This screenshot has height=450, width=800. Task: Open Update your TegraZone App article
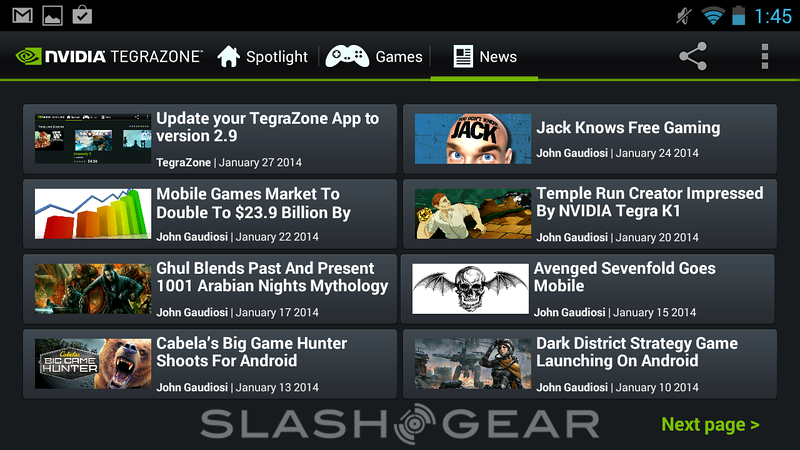(x=210, y=139)
